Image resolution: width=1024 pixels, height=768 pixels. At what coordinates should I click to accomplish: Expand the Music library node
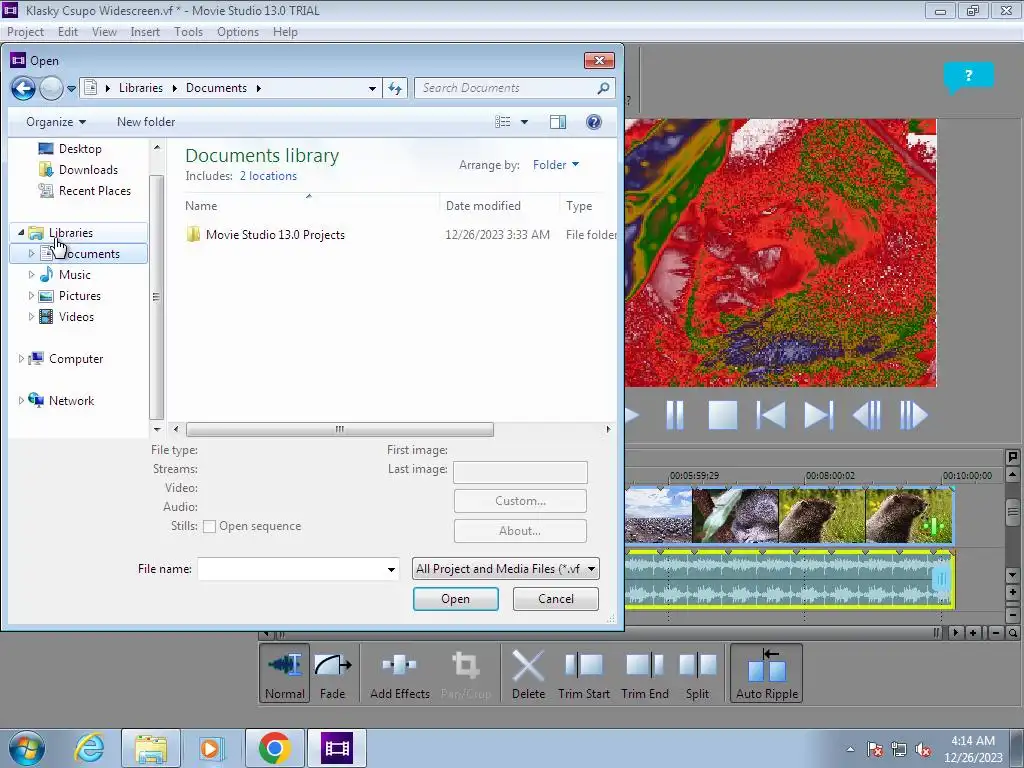[31, 275]
